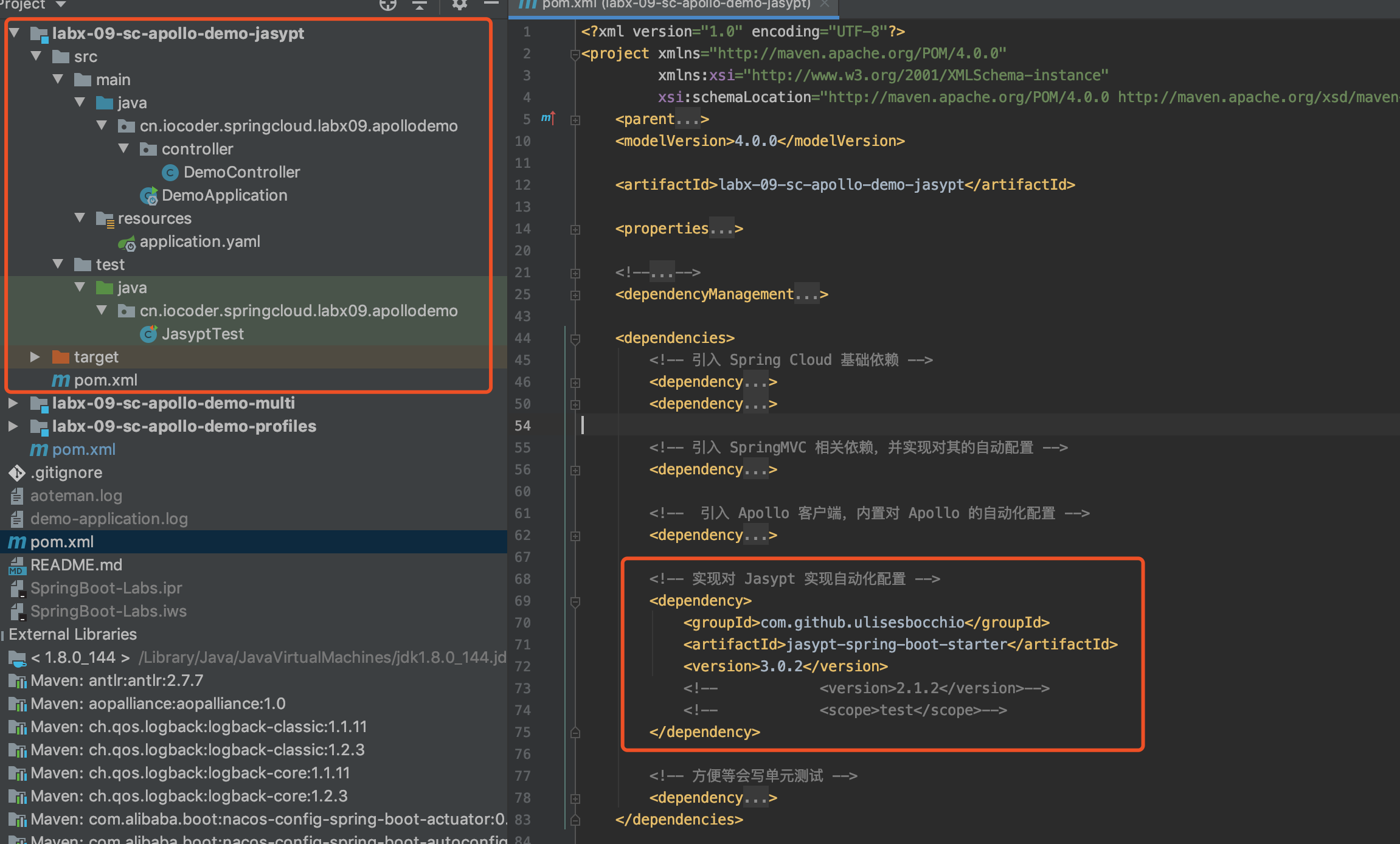Select DemoApplication class icon

149,196
